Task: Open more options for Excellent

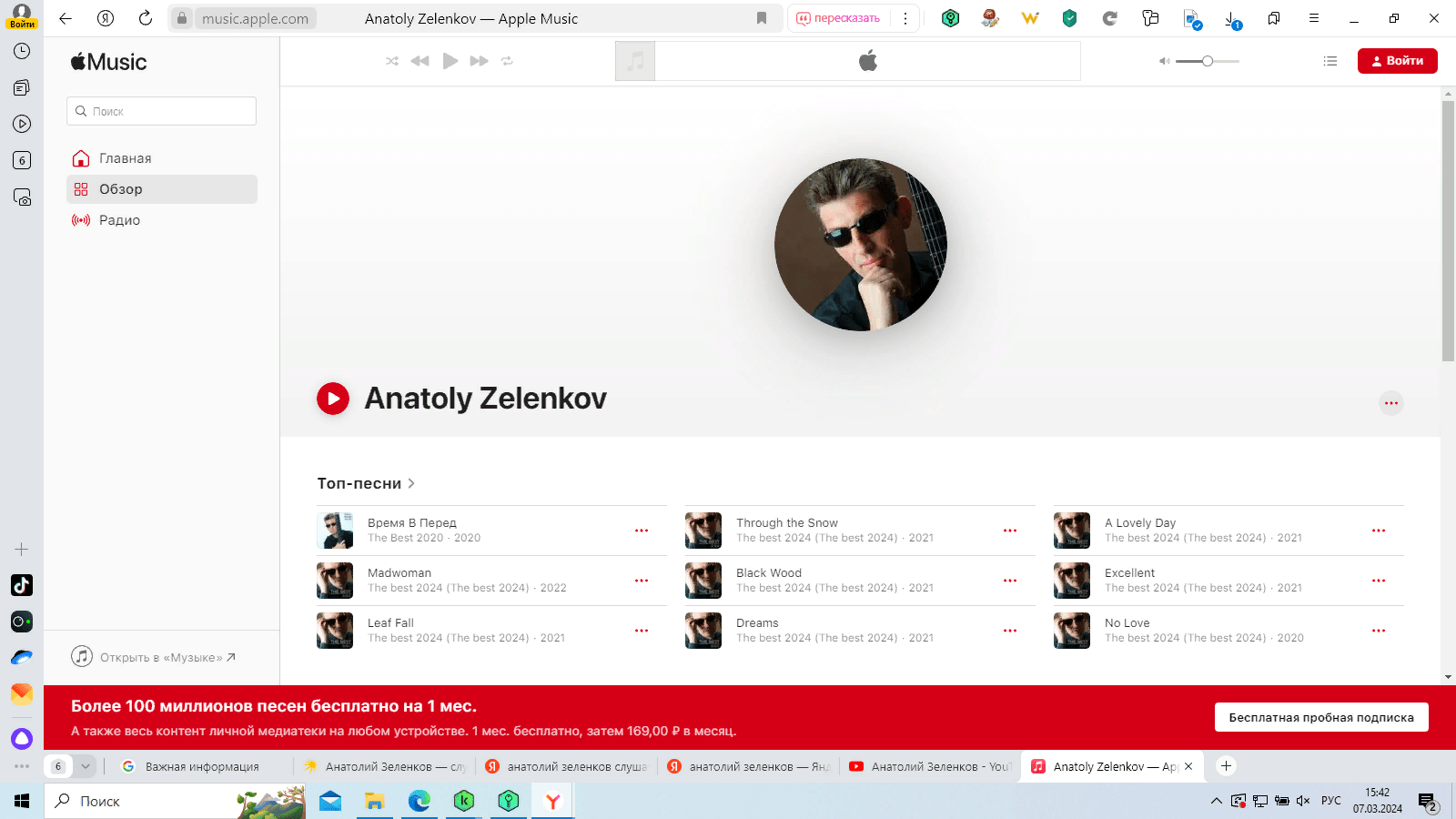Action: (1379, 581)
